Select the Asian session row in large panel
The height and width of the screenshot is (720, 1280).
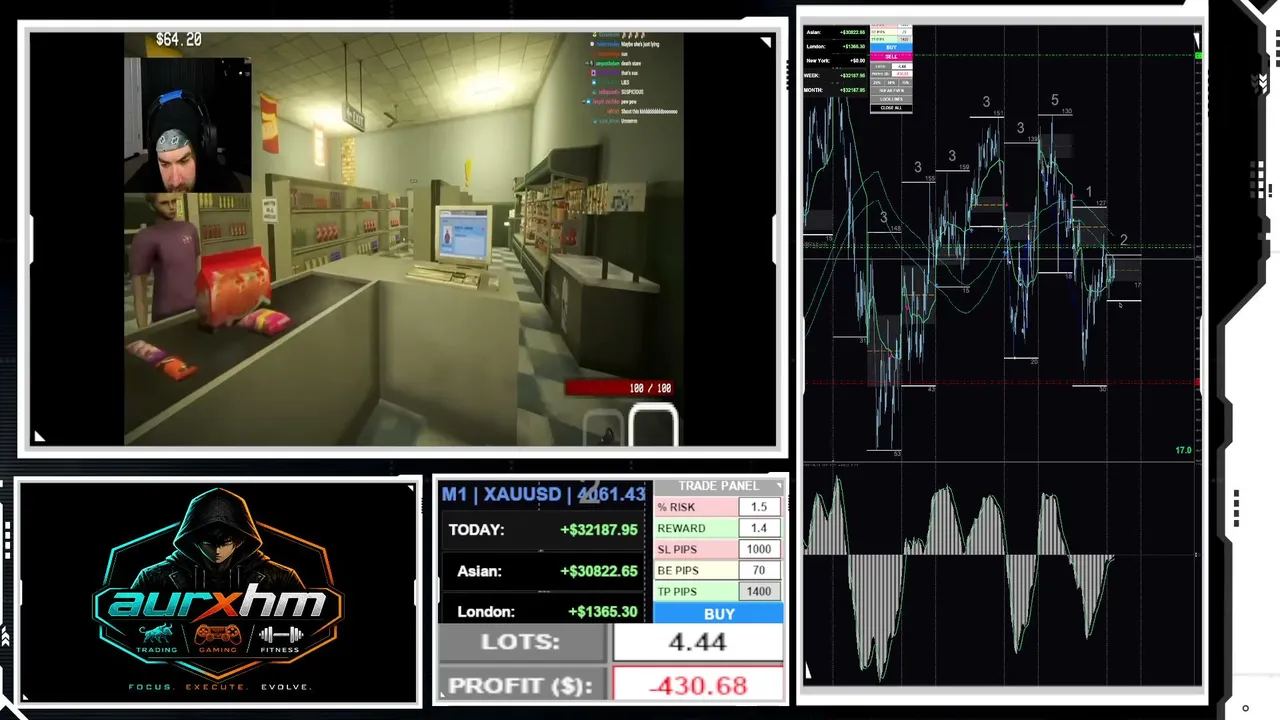pyautogui.click(x=543, y=571)
